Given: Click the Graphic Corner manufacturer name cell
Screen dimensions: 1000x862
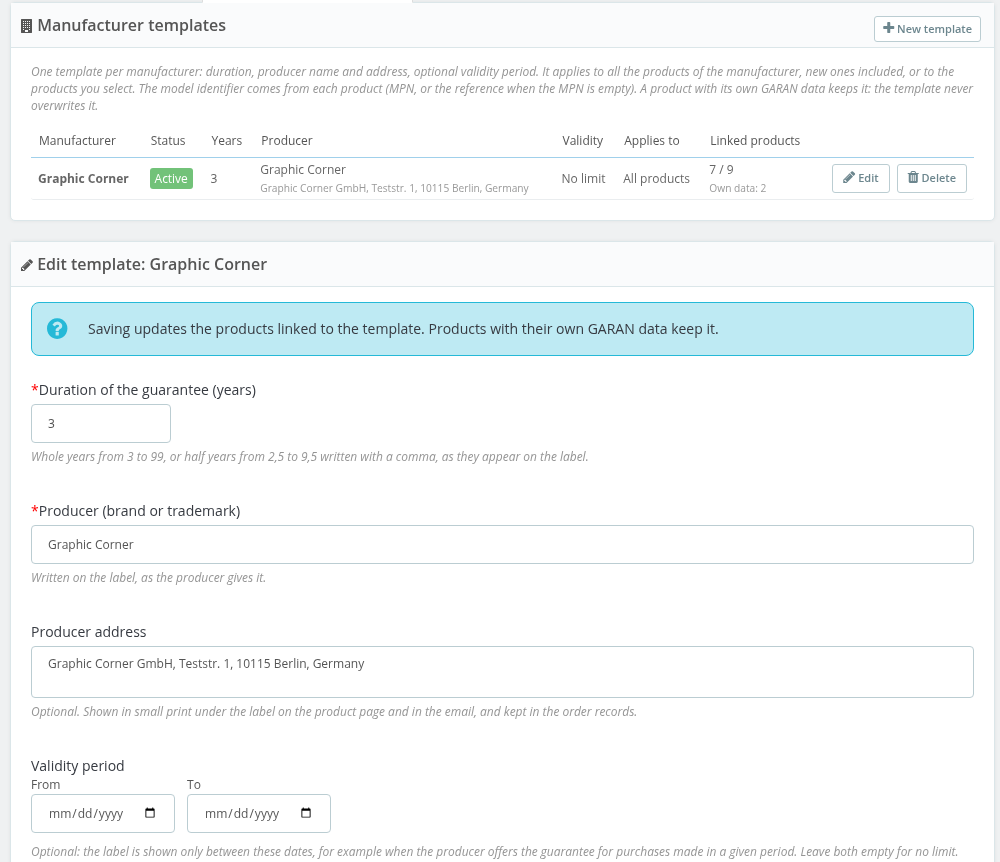Looking at the screenshot, I should pyautogui.click(x=83, y=179).
